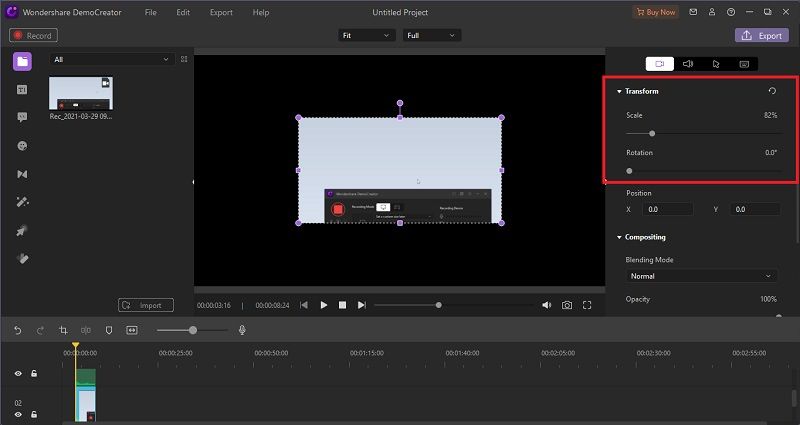Open the Effects magic wand panel
The width and height of the screenshot is (800, 425).
[x=22, y=202]
